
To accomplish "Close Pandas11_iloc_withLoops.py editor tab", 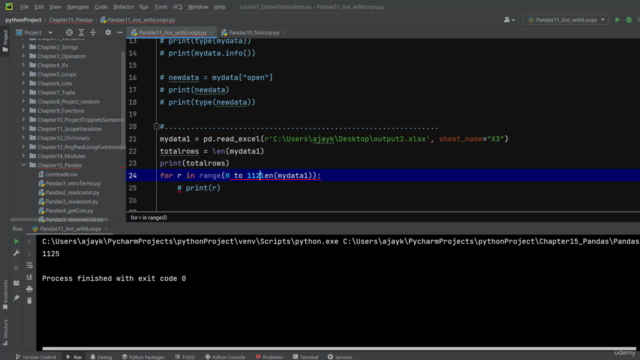I will (x=212, y=32).
